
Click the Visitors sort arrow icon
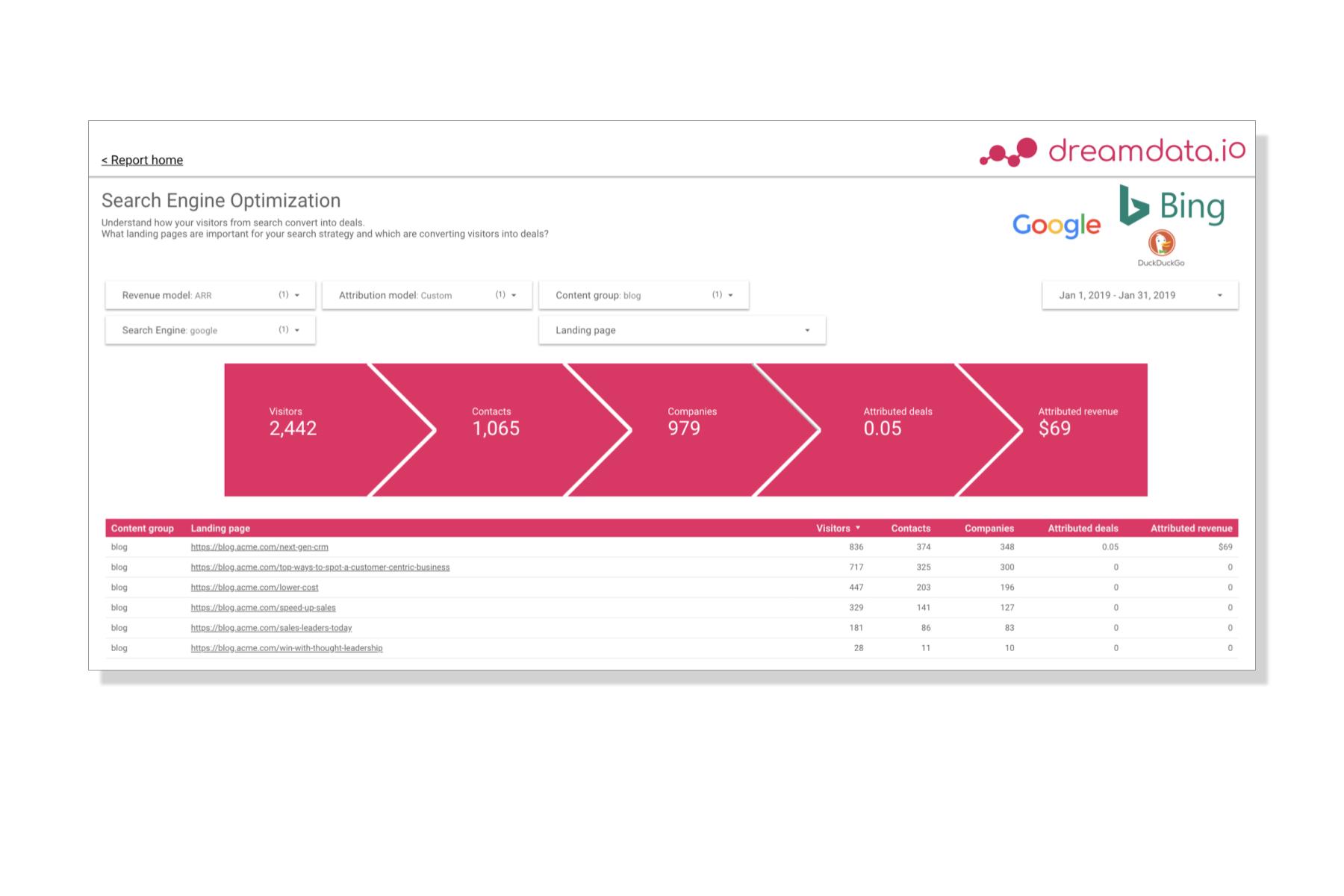(858, 528)
